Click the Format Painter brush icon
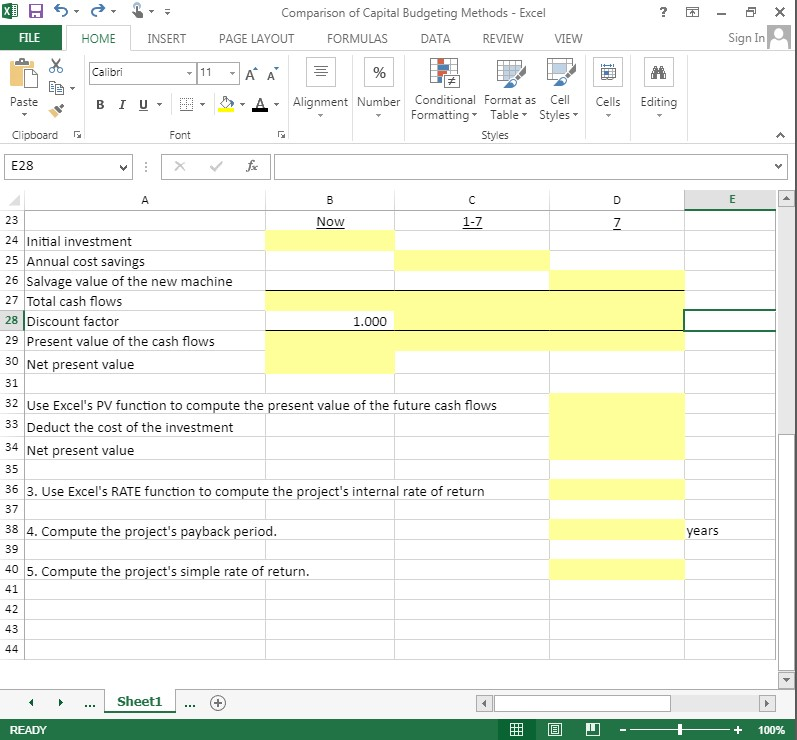Screen dimensions: 797x740 [56, 110]
